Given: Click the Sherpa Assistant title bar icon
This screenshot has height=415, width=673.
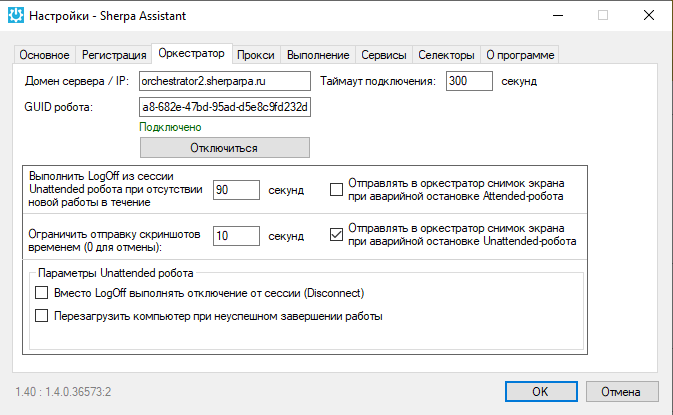Looking at the screenshot, I should tap(16, 16).
